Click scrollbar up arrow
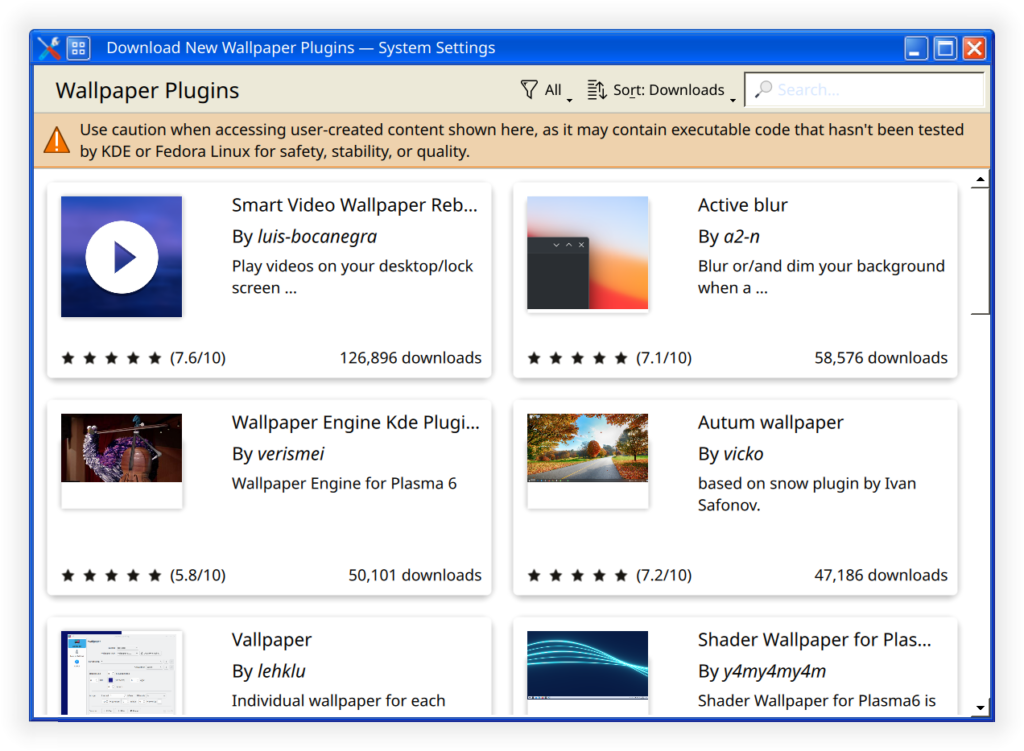1024x751 pixels. [x=980, y=179]
